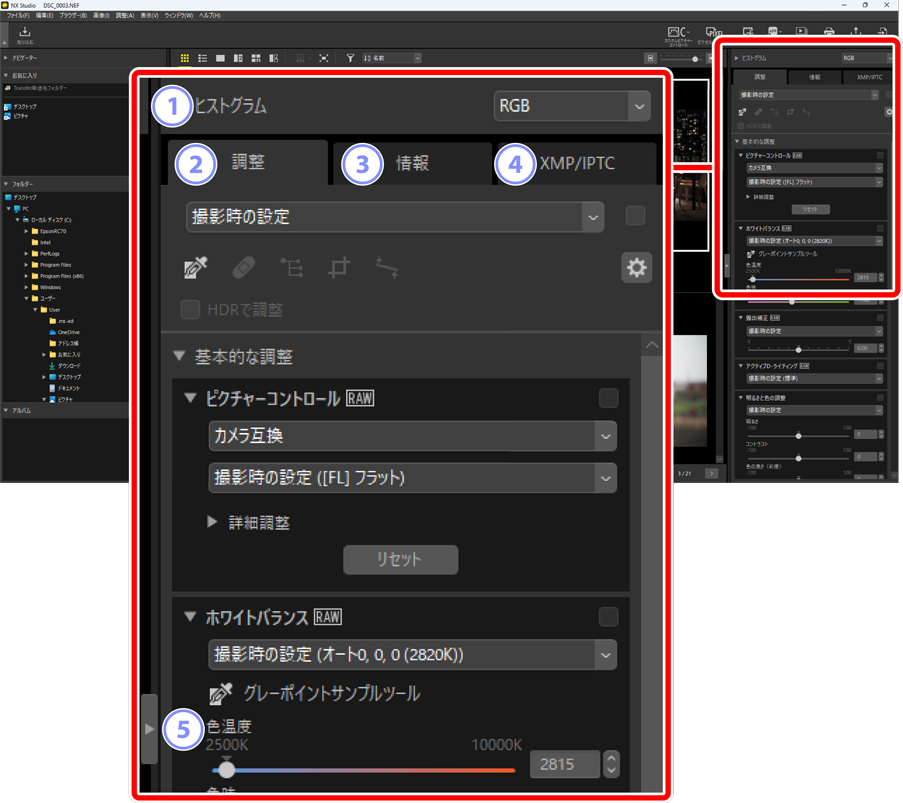
Task: Select the retouch brush bandage icon in enlarged panel
Action: tap(243, 268)
